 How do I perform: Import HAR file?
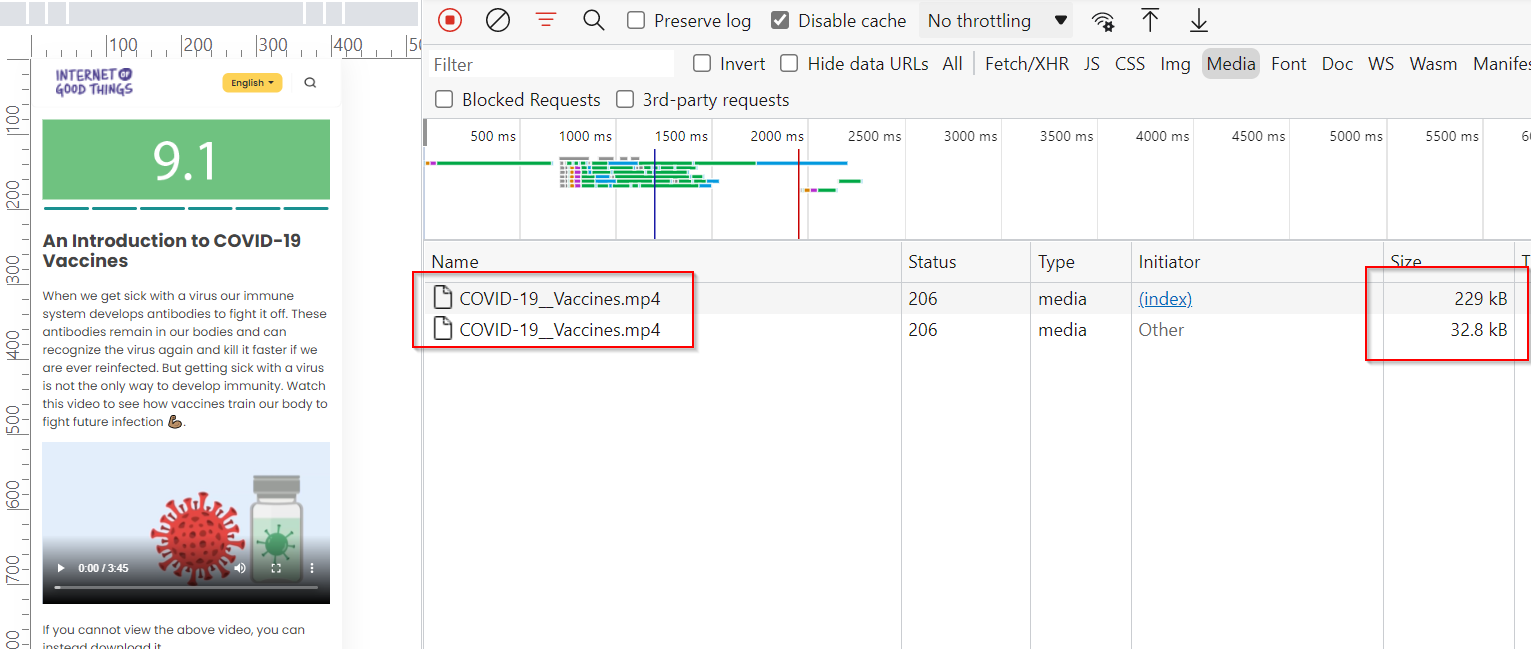click(1150, 20)
